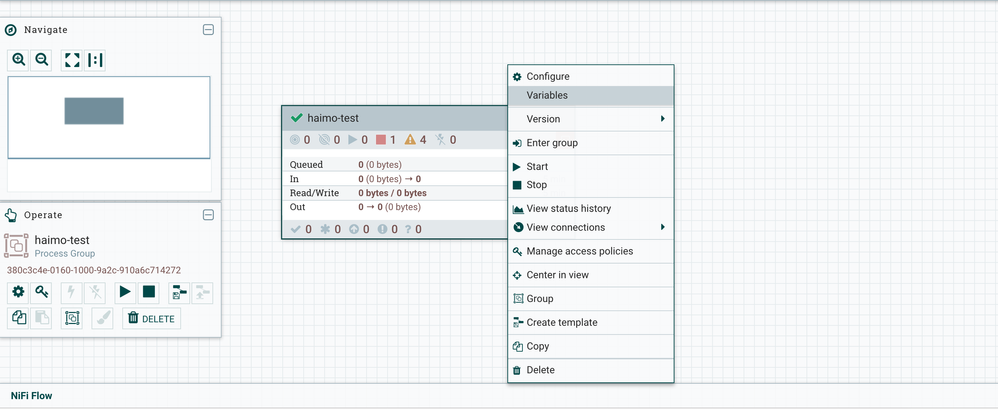Expand the Version submenu
Screen dimensions: 998x409
[590, 119]
